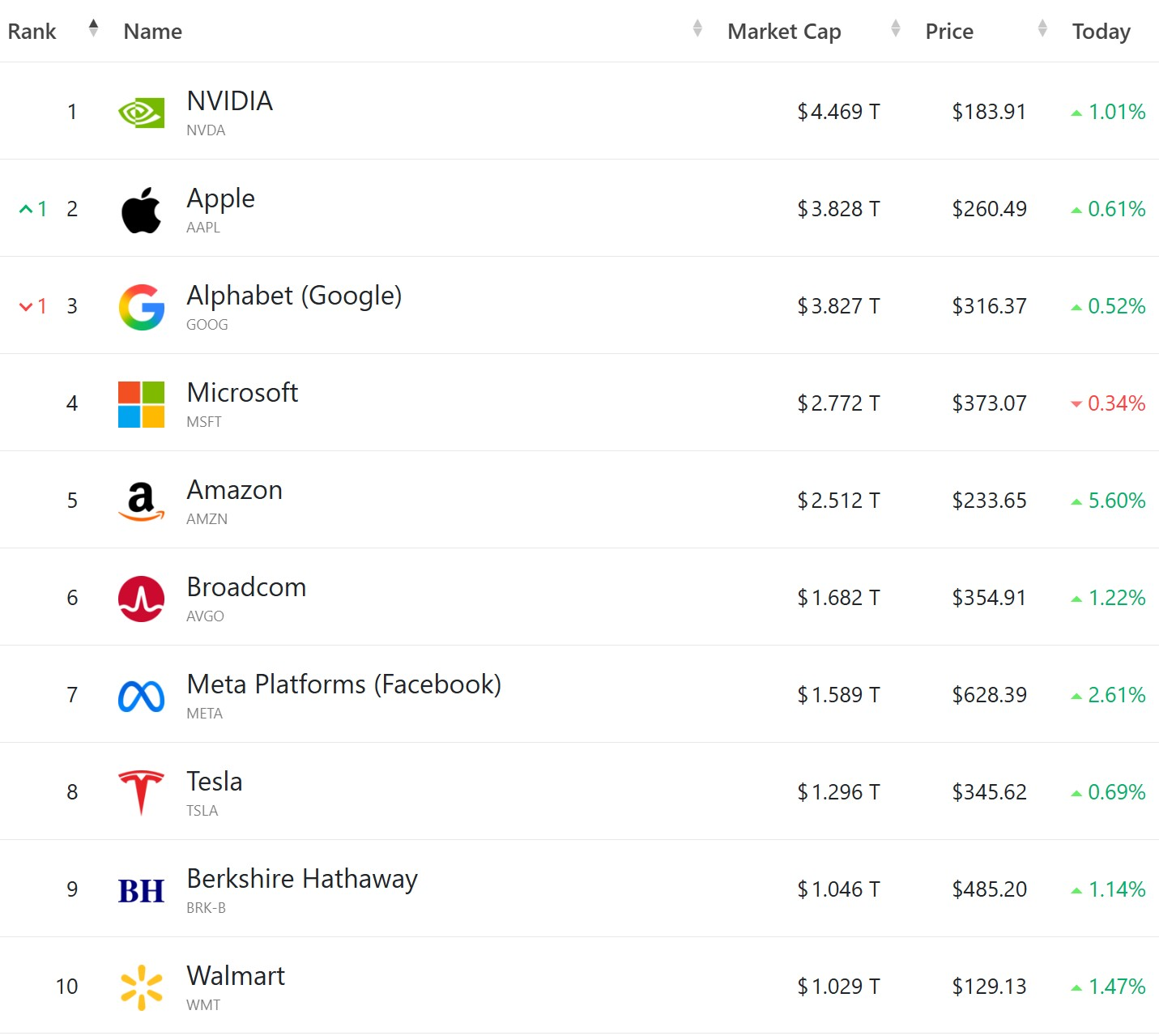Click the Berkshire Hathaway BH logo

[x=141, y=890]
